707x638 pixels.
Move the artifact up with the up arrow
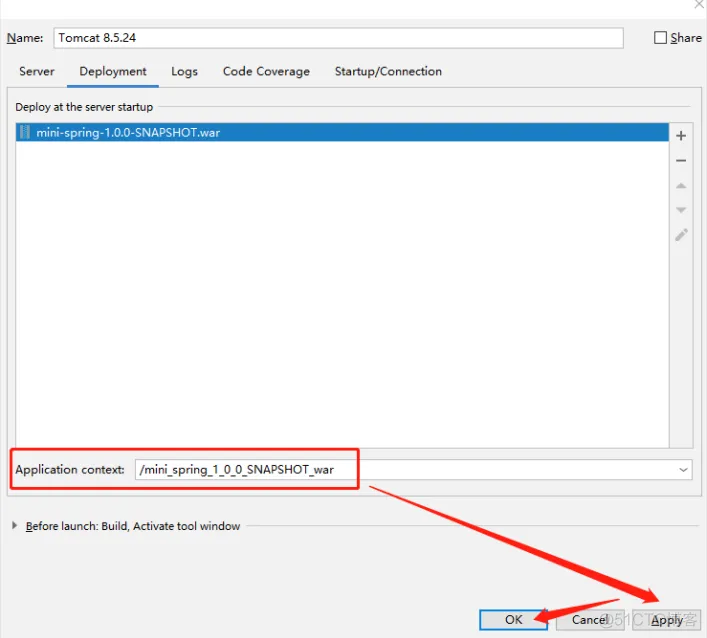pos(681,186)
